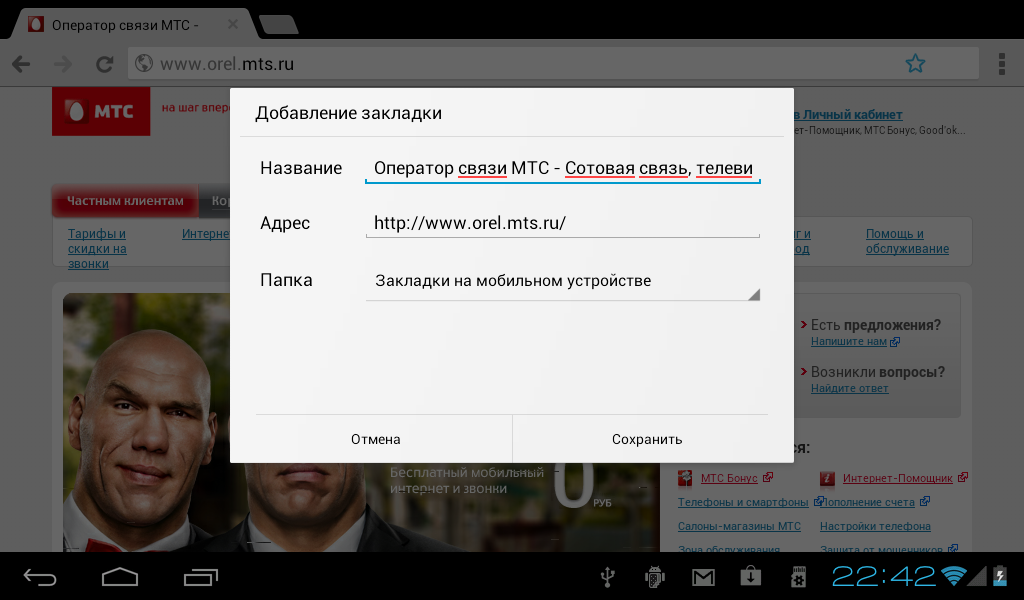
Task: Open a new browser tab
Action: (x=279, y=25)
